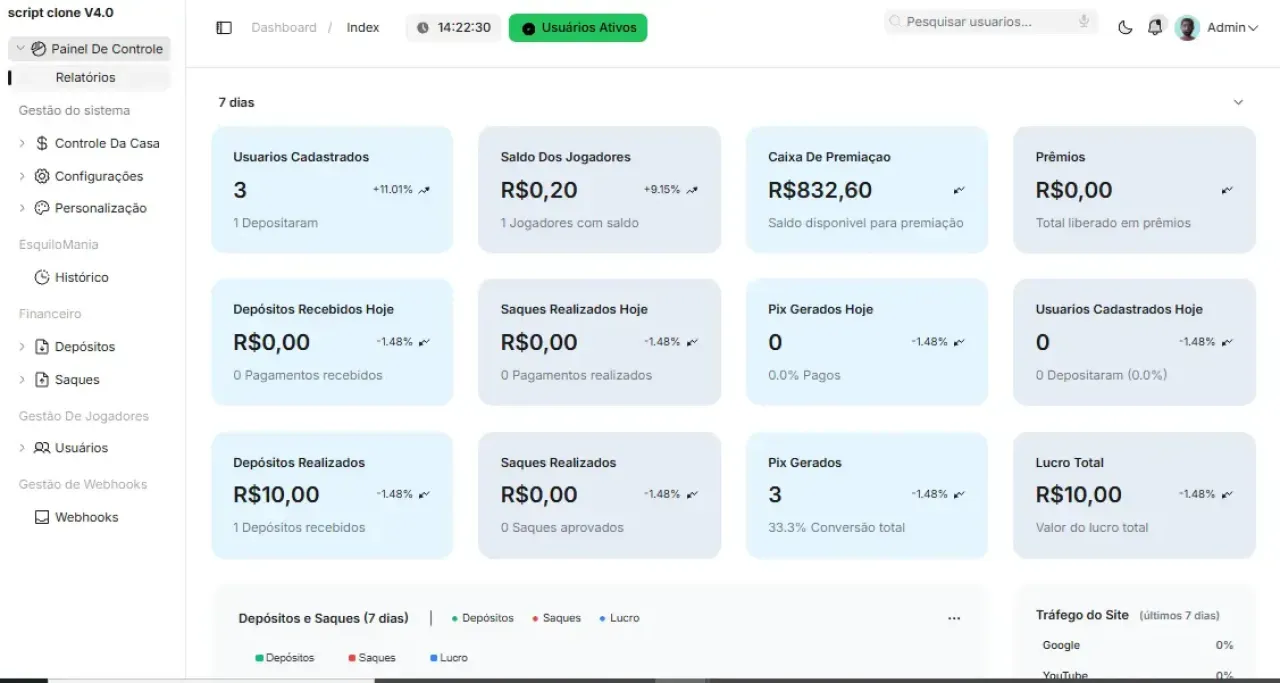This screenshot has height=683, width=1280.
Task: Click the Usuários Ativos status indicator
Action: coord(577,27)
